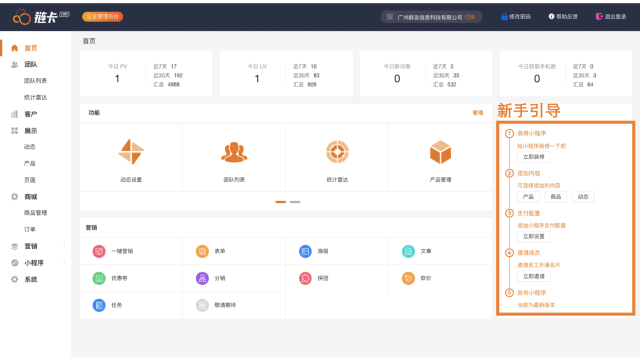The image size is (640, 360).
Task: Open the 一键营销 pink marketing icon
Action: pos(99,251)
